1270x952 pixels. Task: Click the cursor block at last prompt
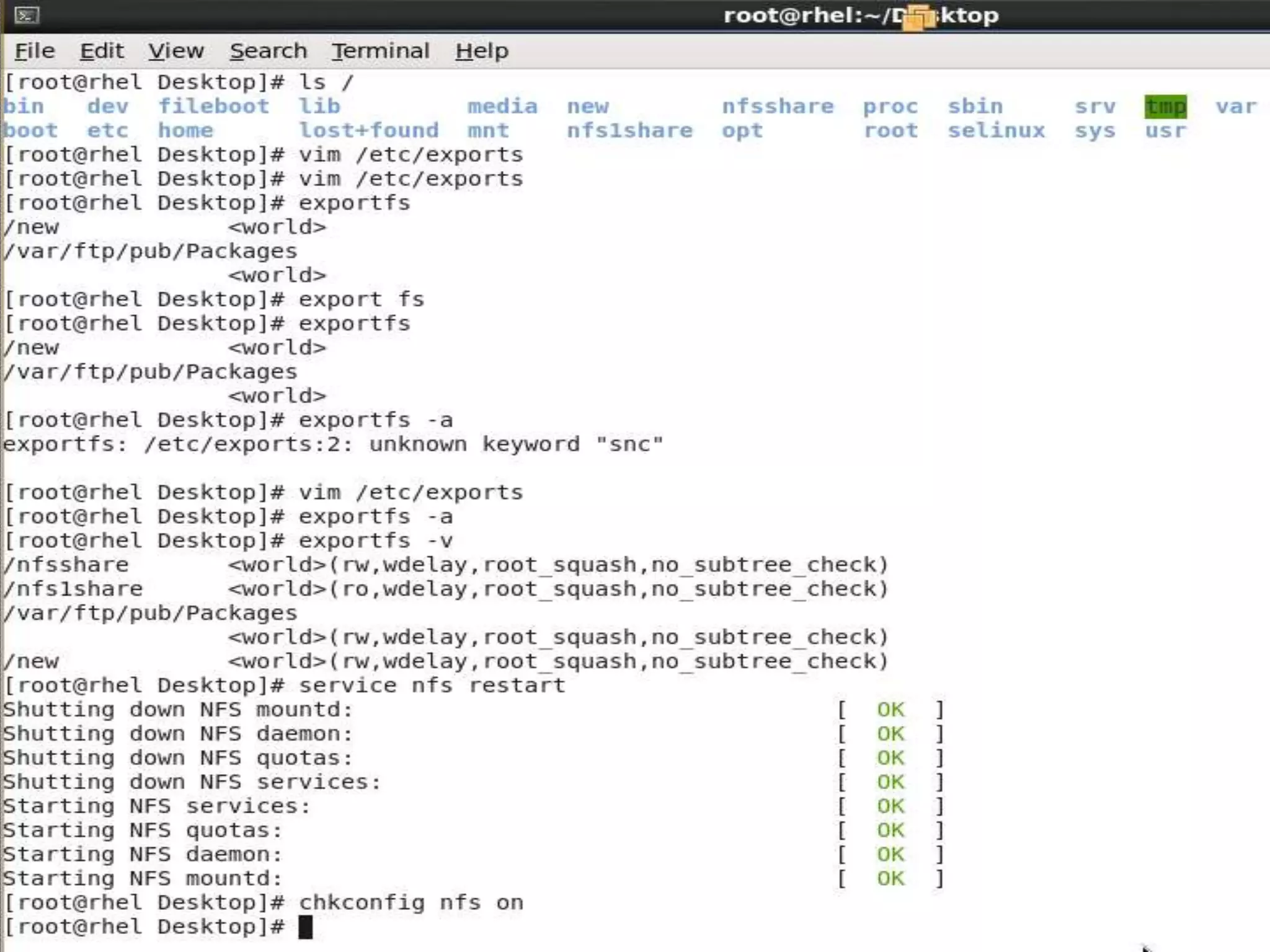[305, 927]
